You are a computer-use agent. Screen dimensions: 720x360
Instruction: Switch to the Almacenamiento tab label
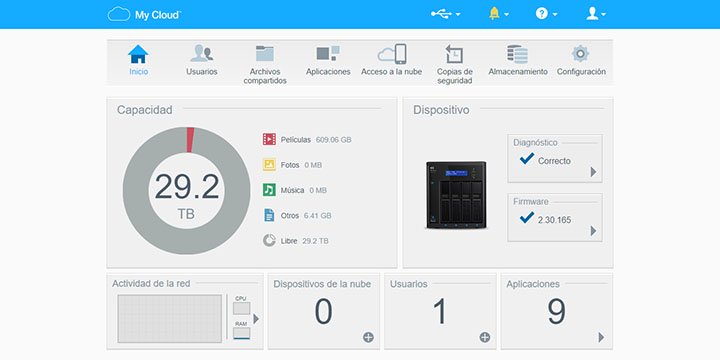point(518,72)
